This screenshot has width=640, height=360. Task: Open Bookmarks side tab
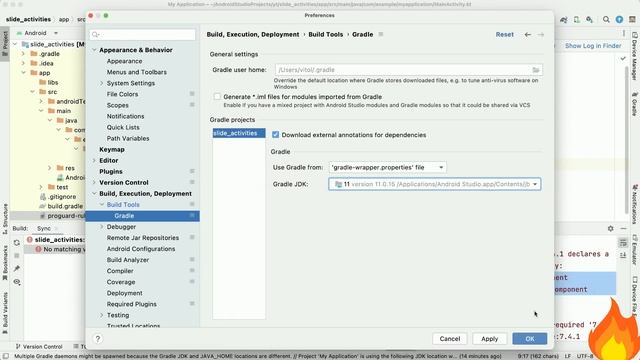pos(5,263)
